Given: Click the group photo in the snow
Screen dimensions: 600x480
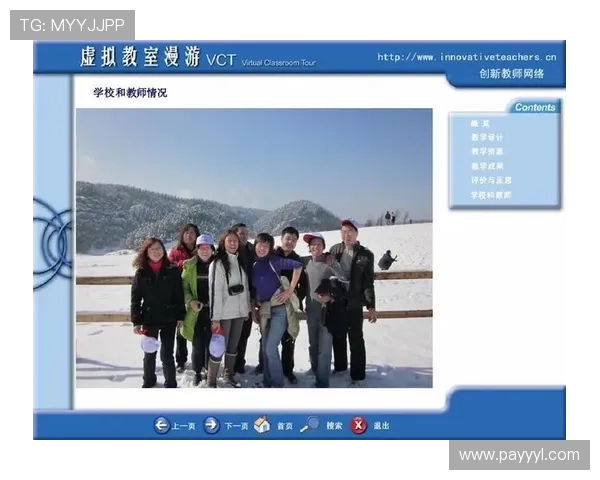Looking at the screenshot, I should (x=254, y=248).
